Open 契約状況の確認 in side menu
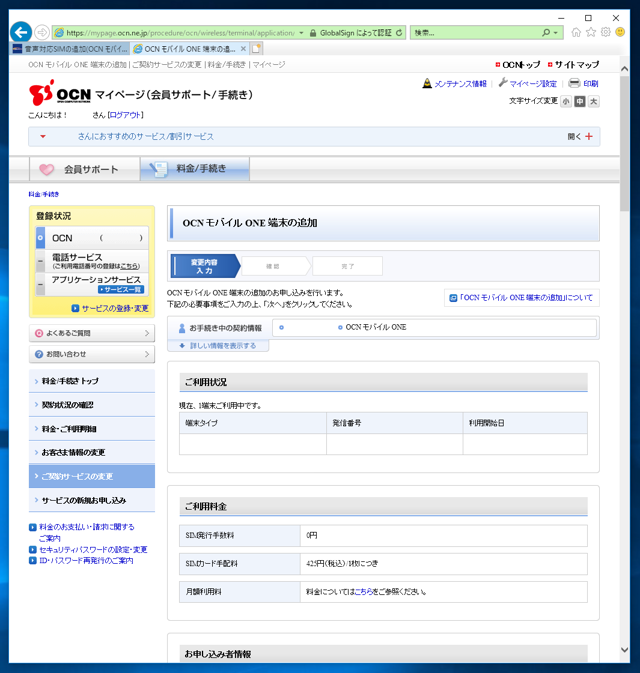 click(x=92, y=405)
